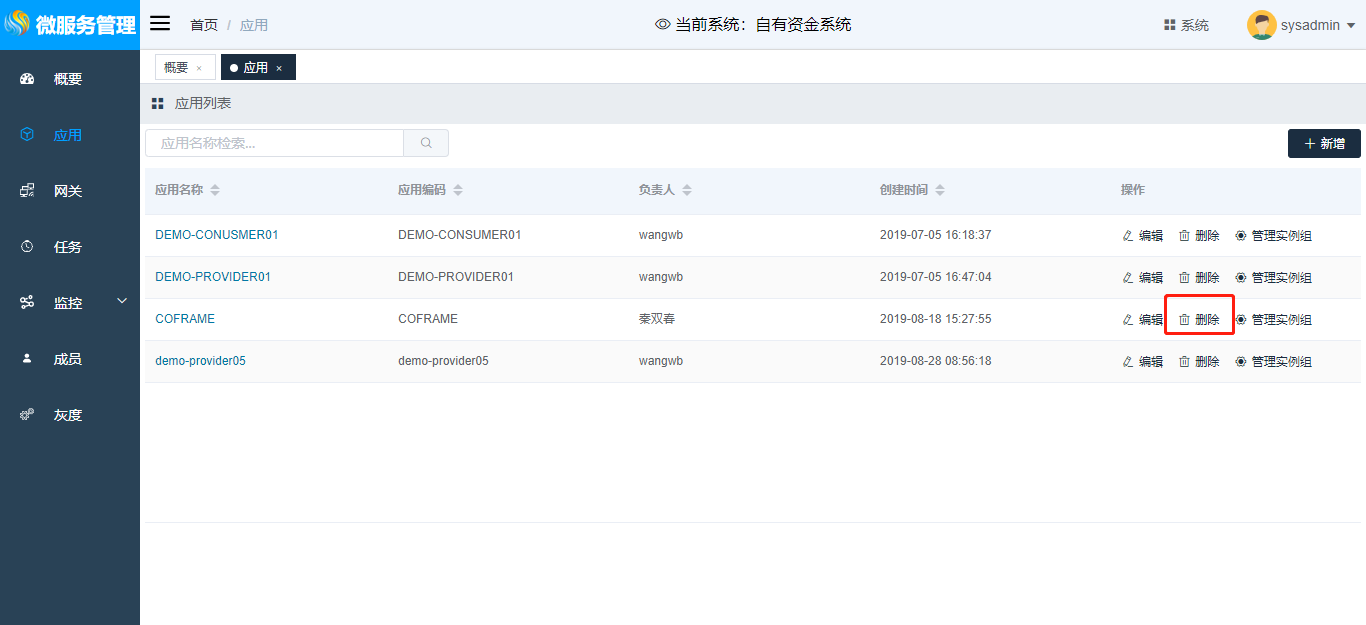Click the search magnifier icon button
This screenshot has width=1366, height=625.
point(426,143)
